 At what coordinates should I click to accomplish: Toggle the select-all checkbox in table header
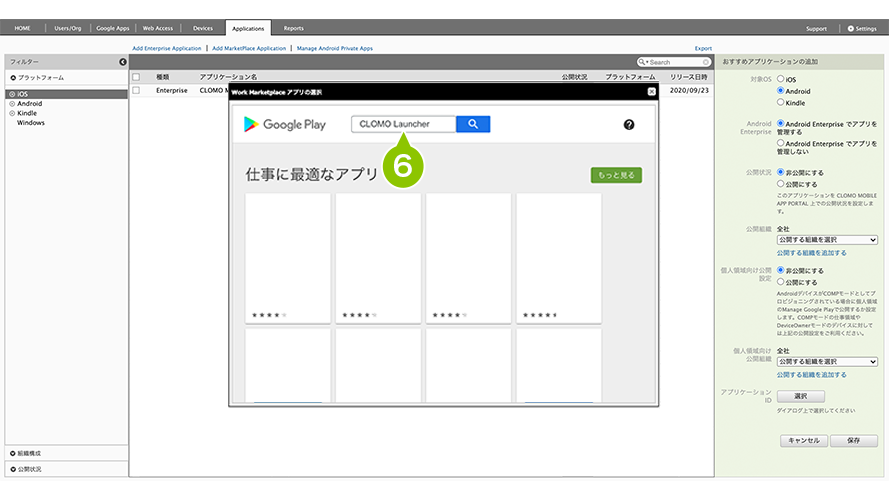click(136, 77)
